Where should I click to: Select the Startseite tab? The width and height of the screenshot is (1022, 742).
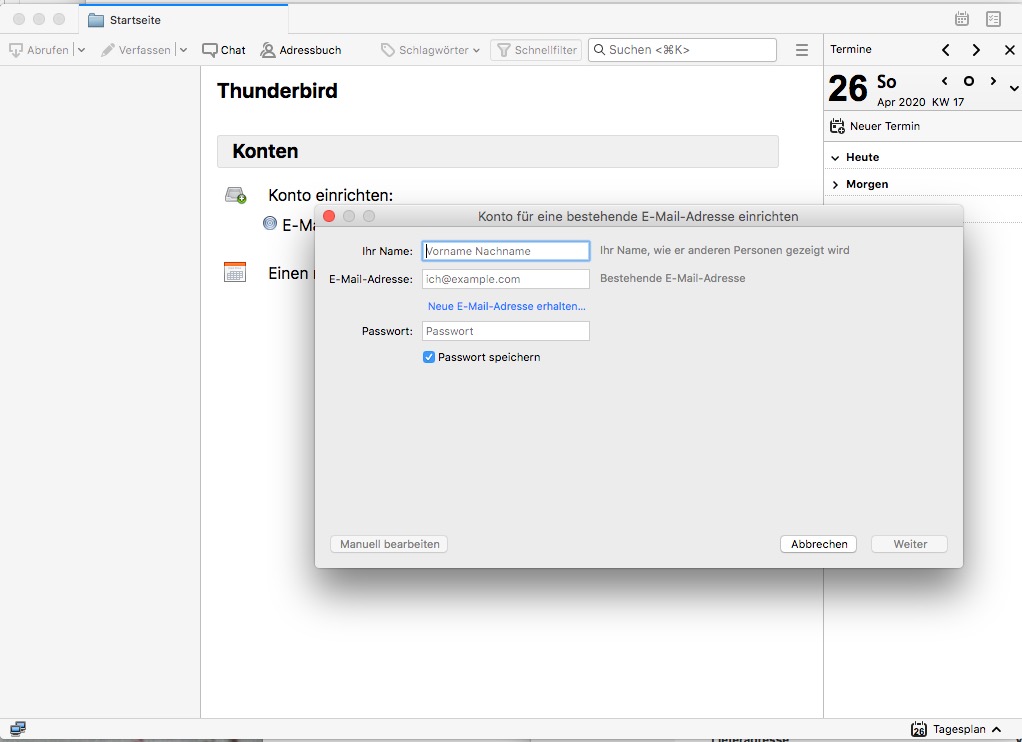click(x=183, y=20)
